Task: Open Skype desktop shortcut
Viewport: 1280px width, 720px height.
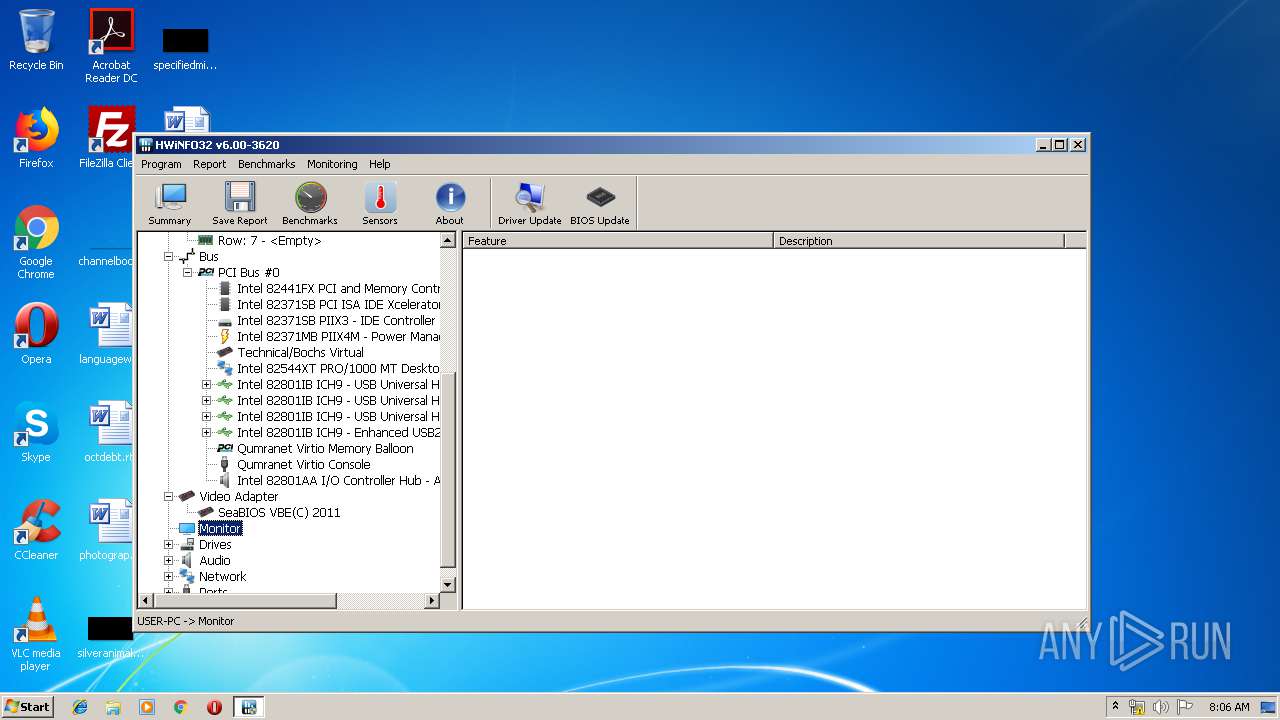Action: pyautogui.click(x=36, y=432)
